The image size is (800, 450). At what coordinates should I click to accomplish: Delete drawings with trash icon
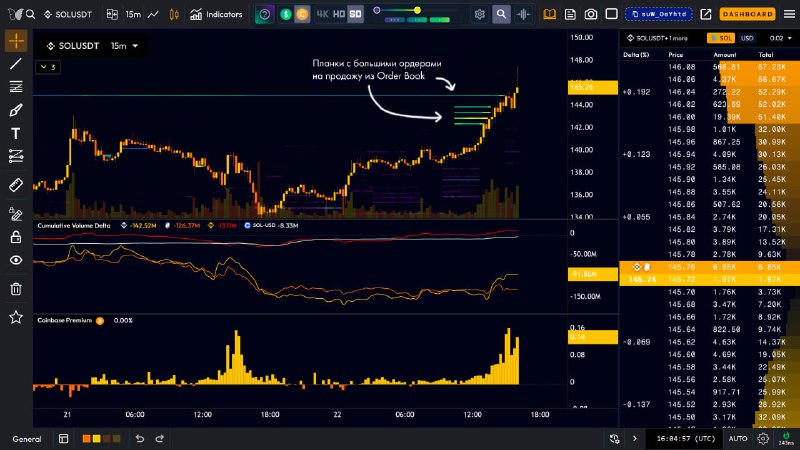click(16, 289)
